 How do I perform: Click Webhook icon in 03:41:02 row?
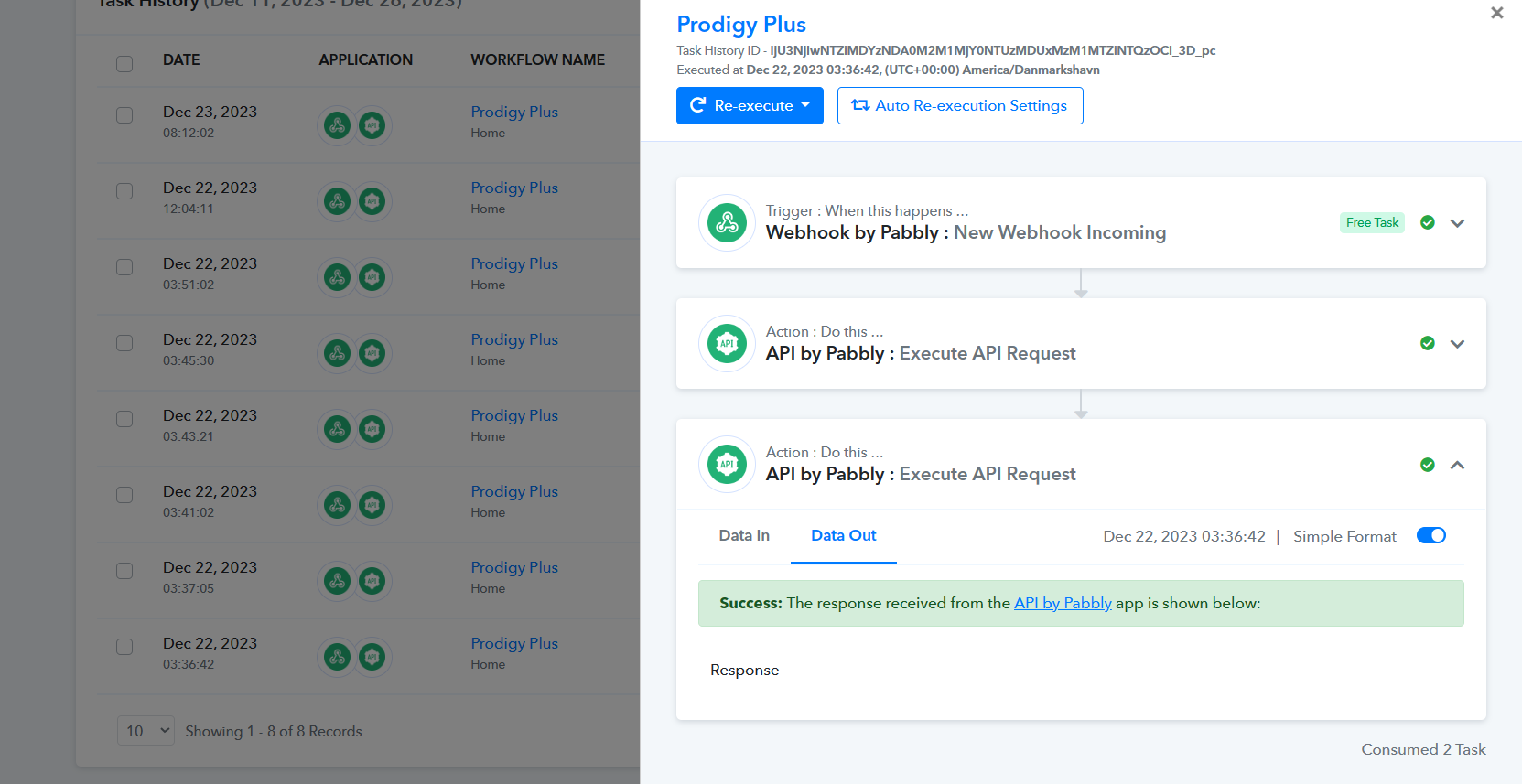338,505
